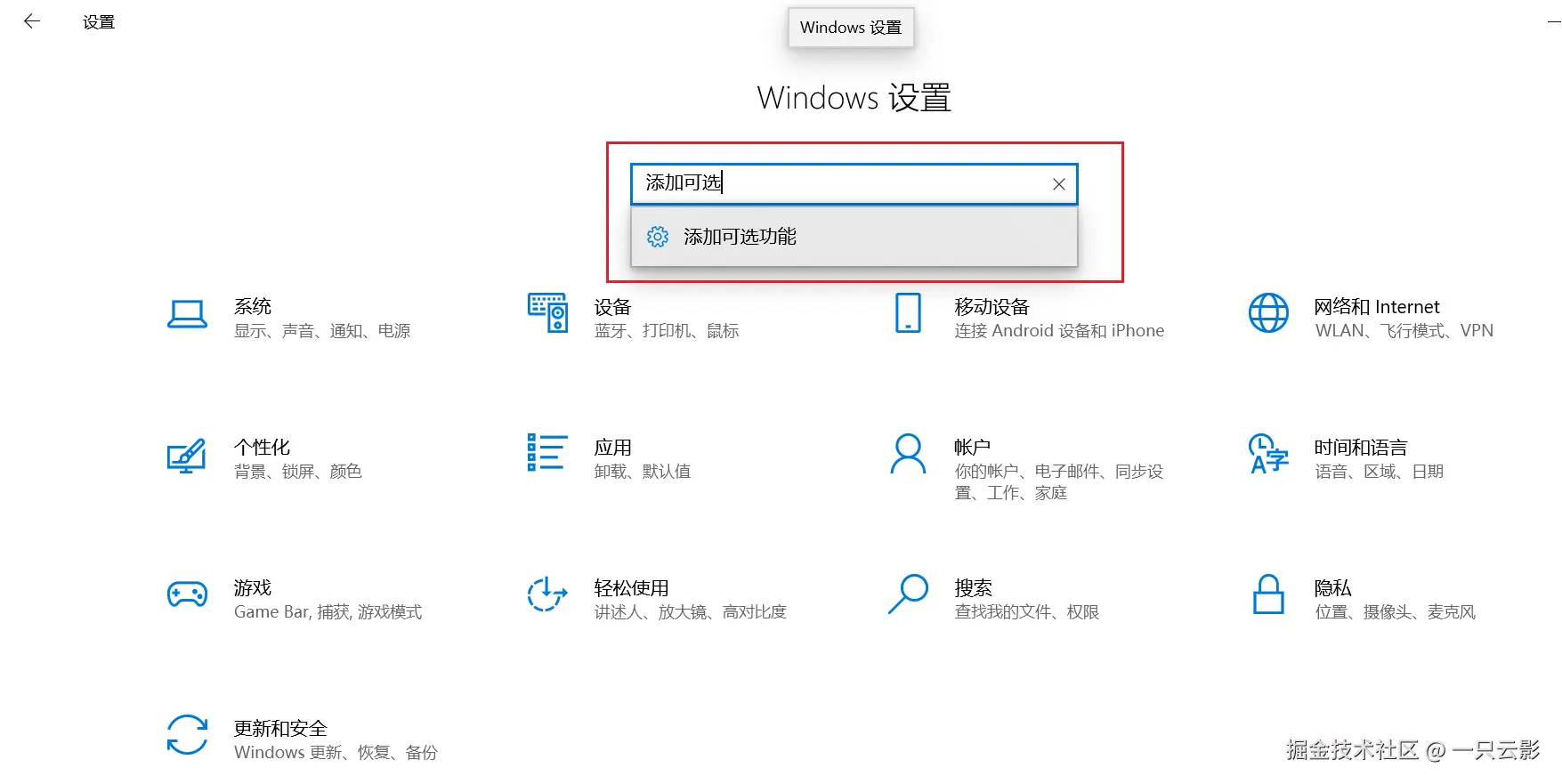Open the 应用 list icon
This screenshot has width=1562, height=784.
[547, 452]
